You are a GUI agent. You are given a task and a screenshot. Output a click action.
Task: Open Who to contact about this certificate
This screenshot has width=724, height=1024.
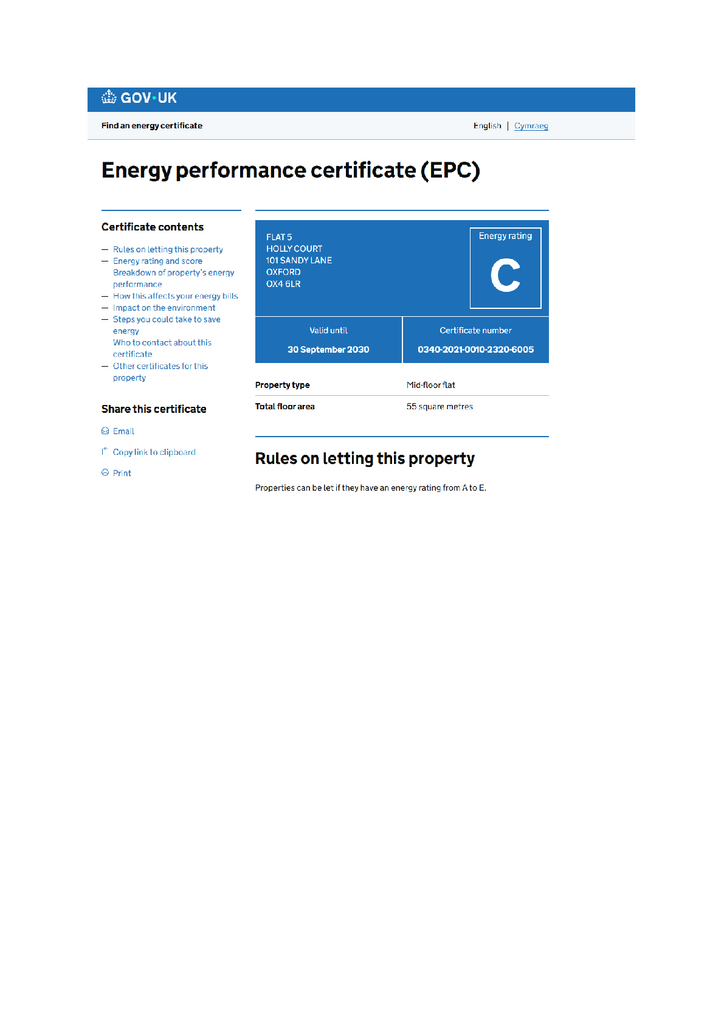tap(162, 348)
